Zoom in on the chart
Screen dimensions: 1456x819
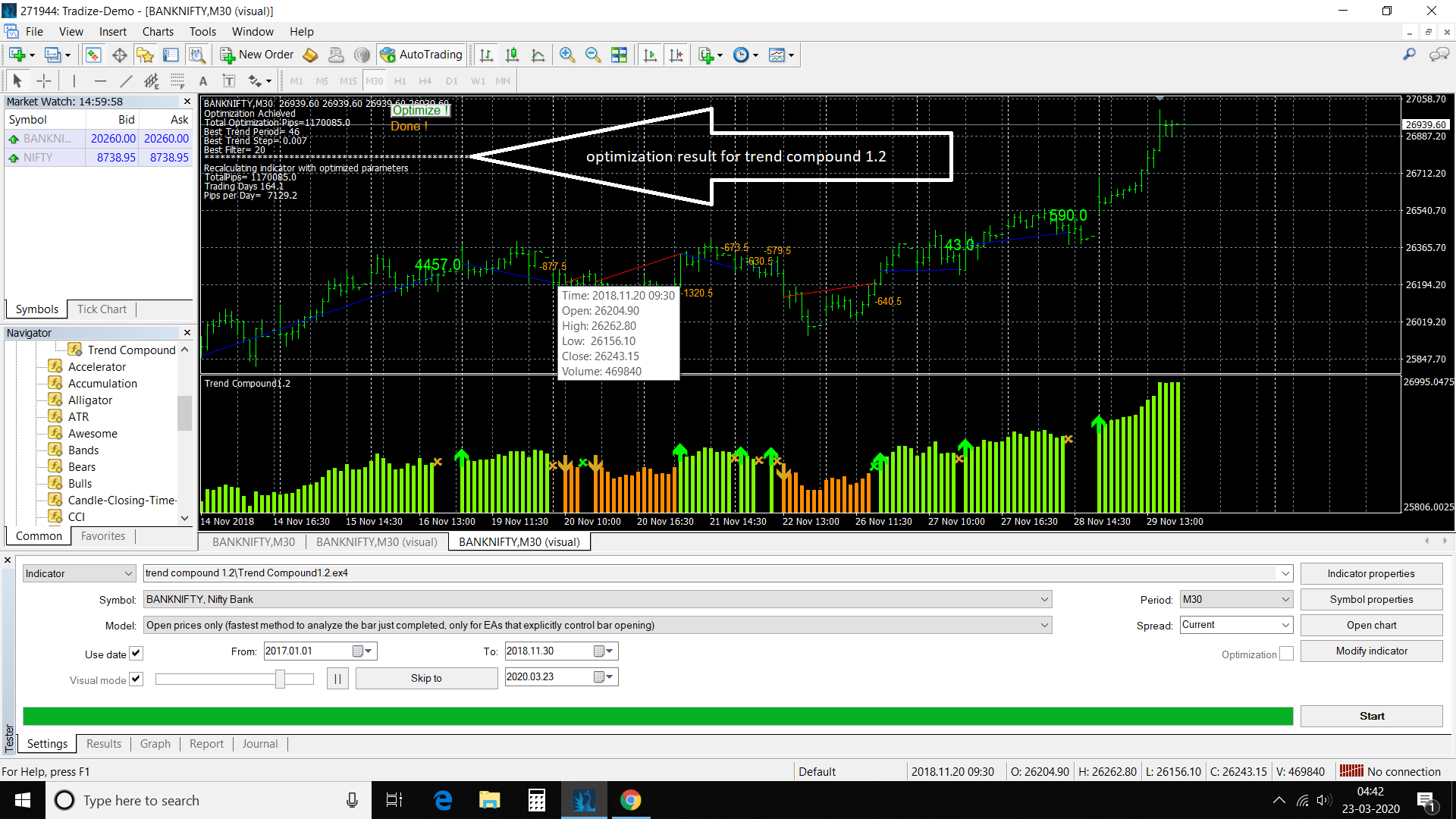[x=566, y=55]
